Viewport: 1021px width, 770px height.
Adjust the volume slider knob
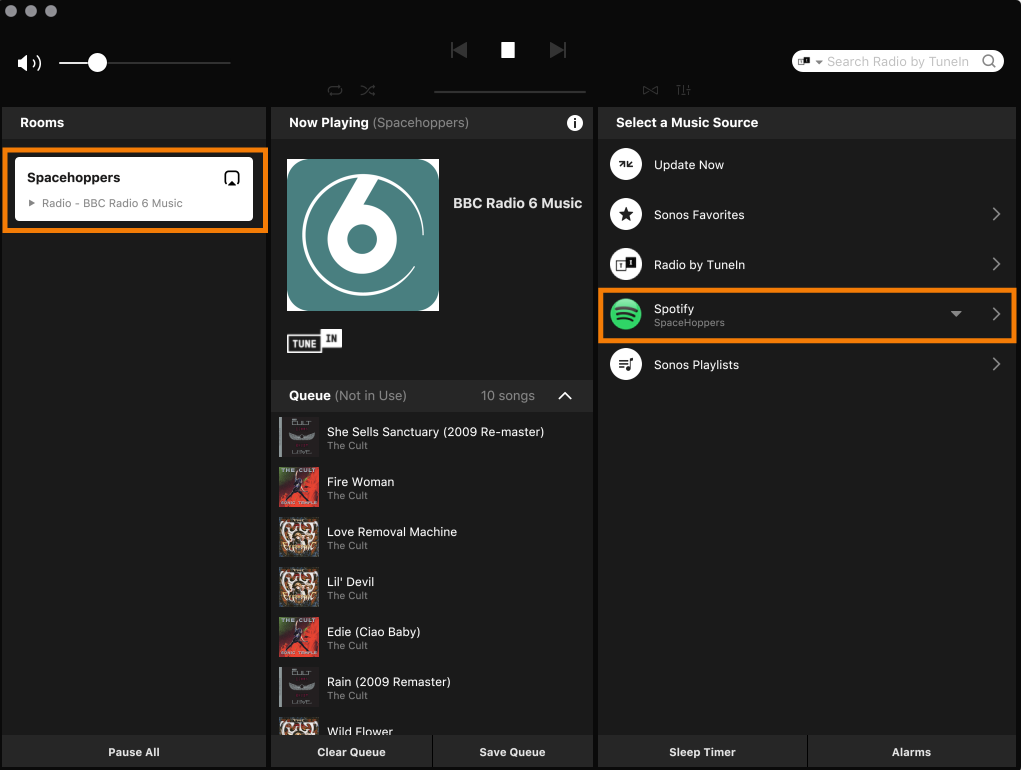coord(97,62)
